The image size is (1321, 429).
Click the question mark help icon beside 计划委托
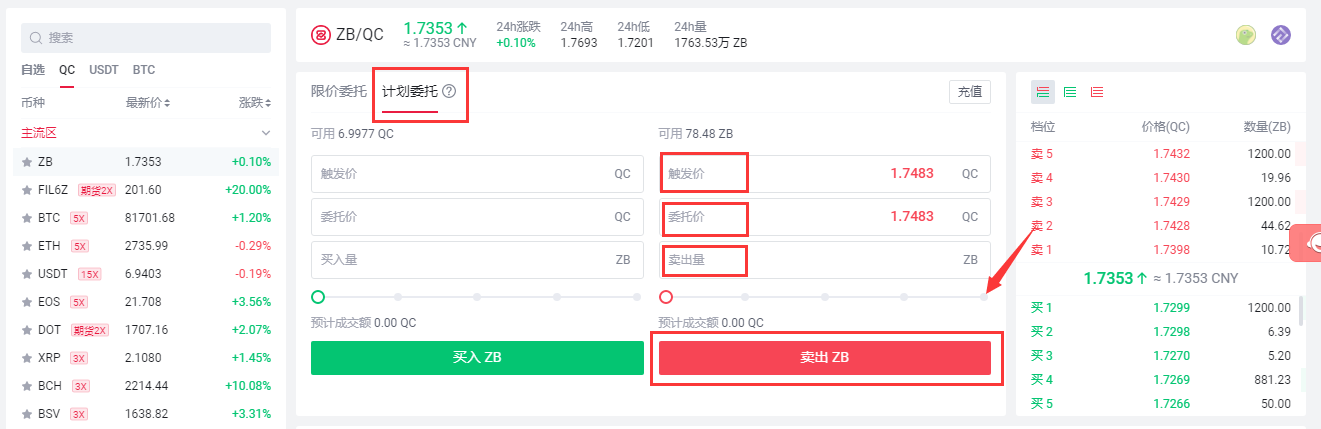(x=449, y=91)
